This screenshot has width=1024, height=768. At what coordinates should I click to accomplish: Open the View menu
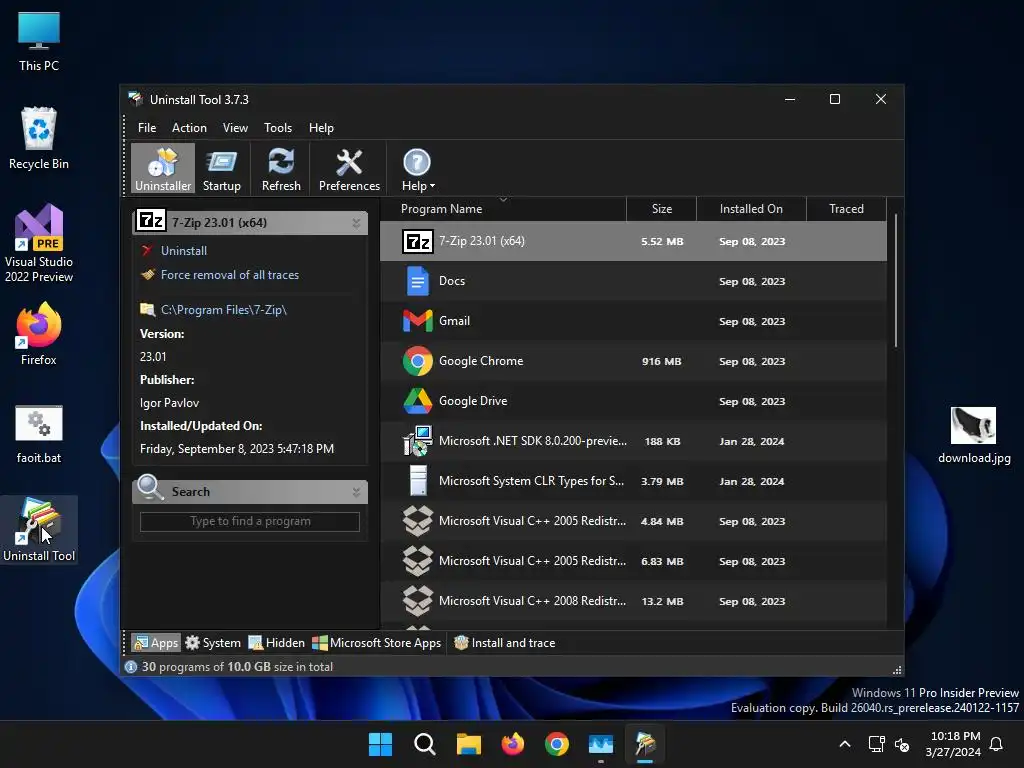click(235, 128)
